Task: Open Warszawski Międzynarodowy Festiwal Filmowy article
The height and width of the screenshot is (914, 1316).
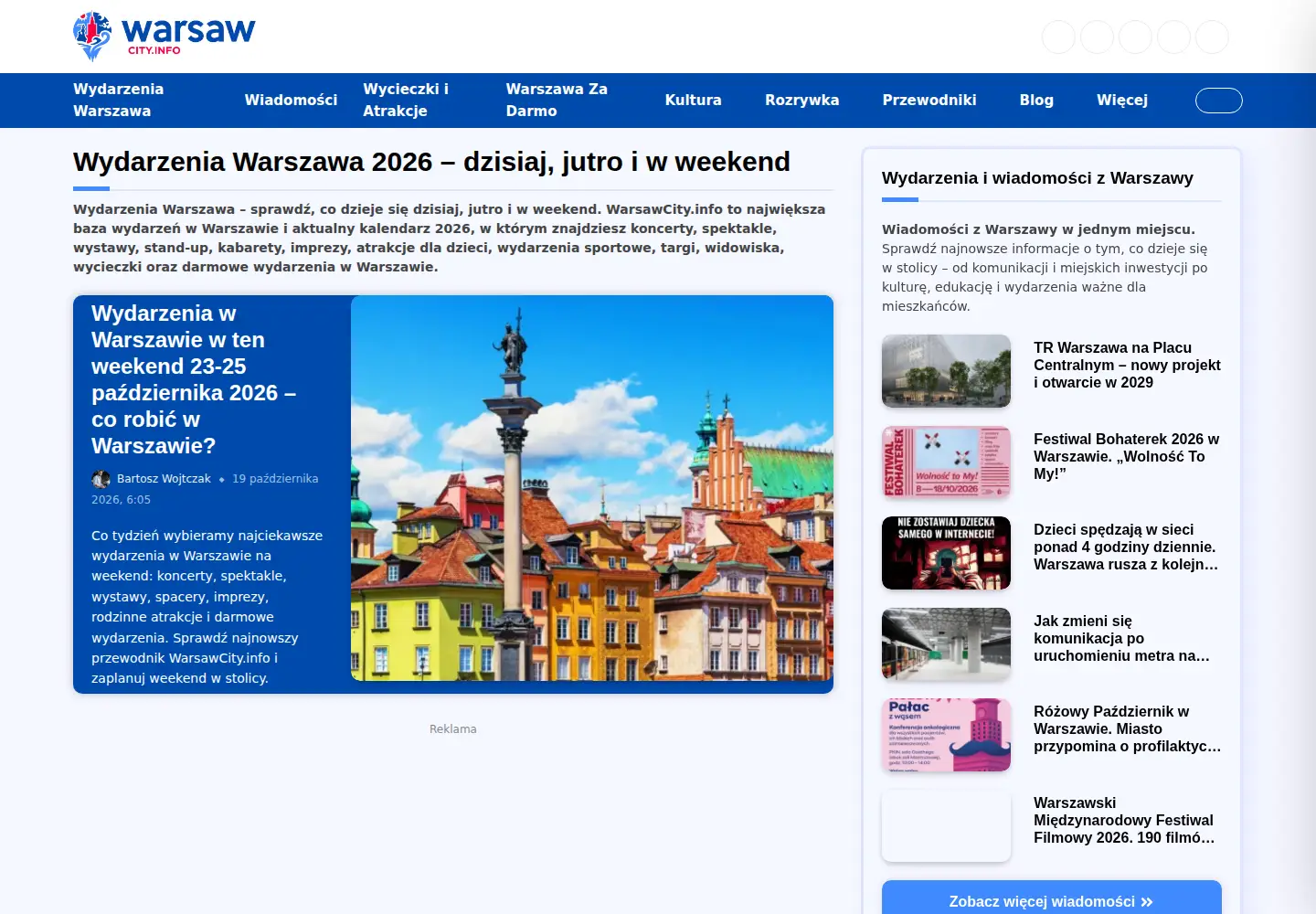Action: (1125, 820)
